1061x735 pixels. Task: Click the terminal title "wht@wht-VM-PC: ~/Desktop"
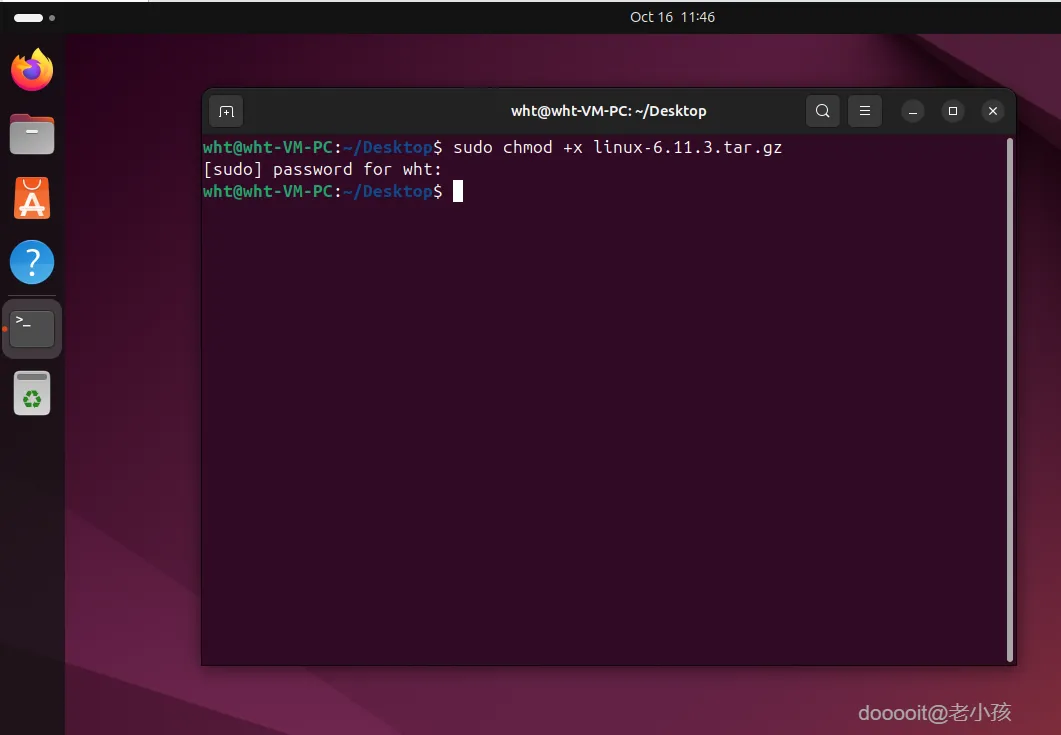[x=608, y=111]
